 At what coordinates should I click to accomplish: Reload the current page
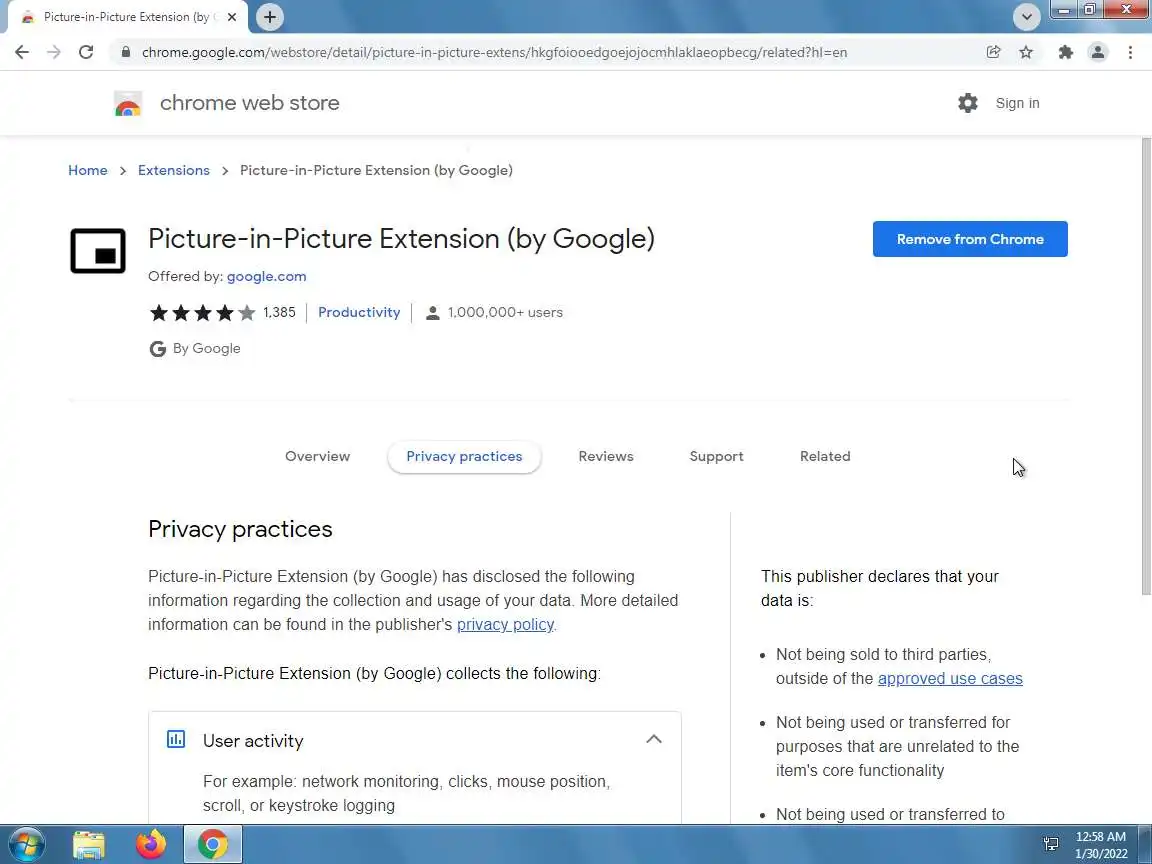[86, 52]
